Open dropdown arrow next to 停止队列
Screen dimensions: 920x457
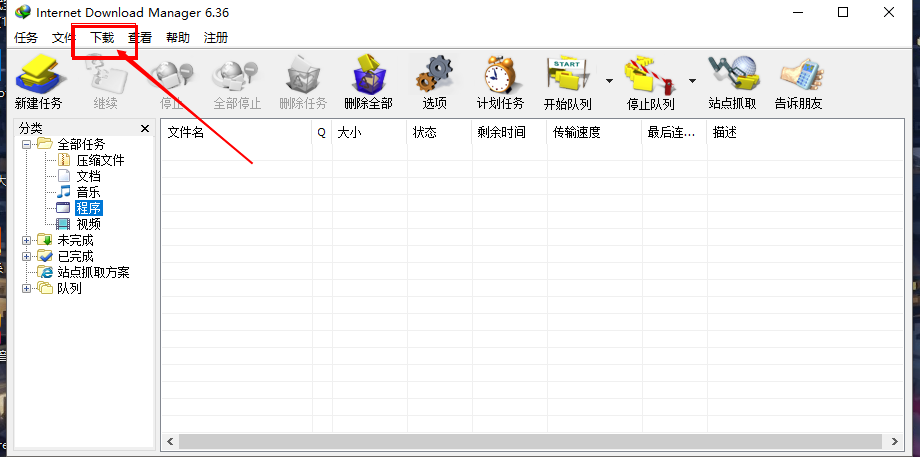click(692, 81)
